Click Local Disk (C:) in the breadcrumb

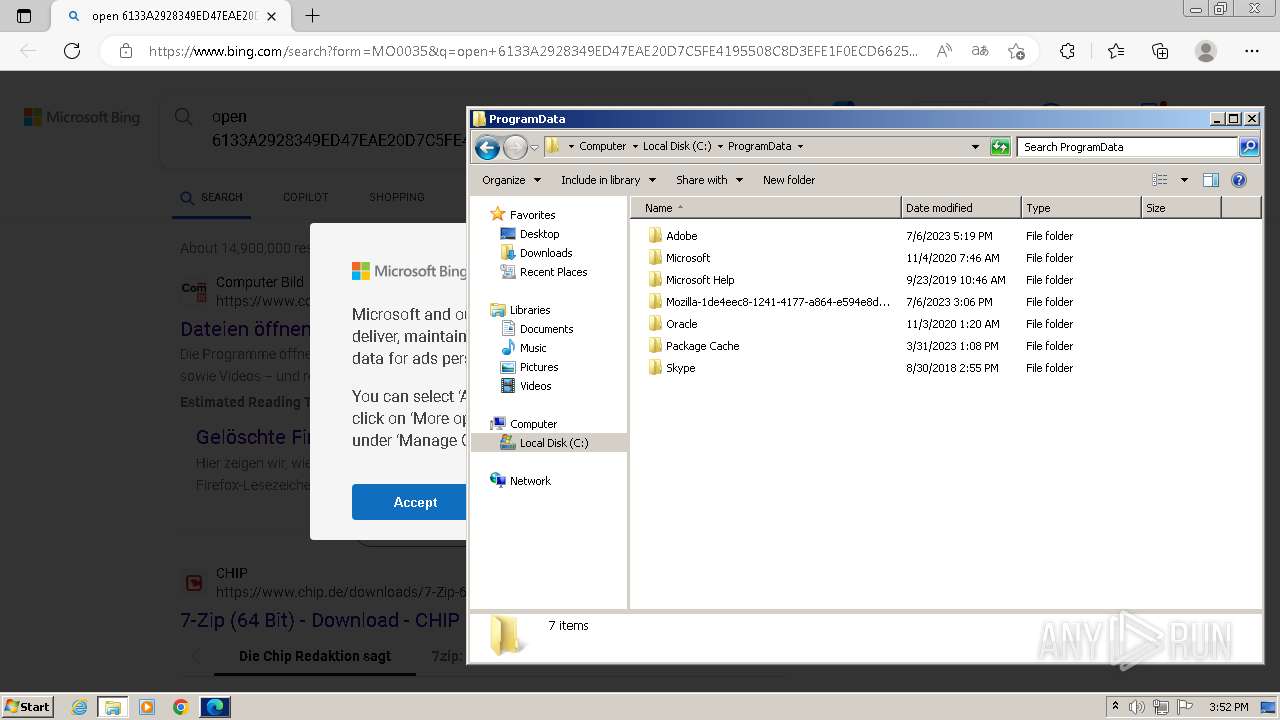pyautogui.click(x=677, y=147)
